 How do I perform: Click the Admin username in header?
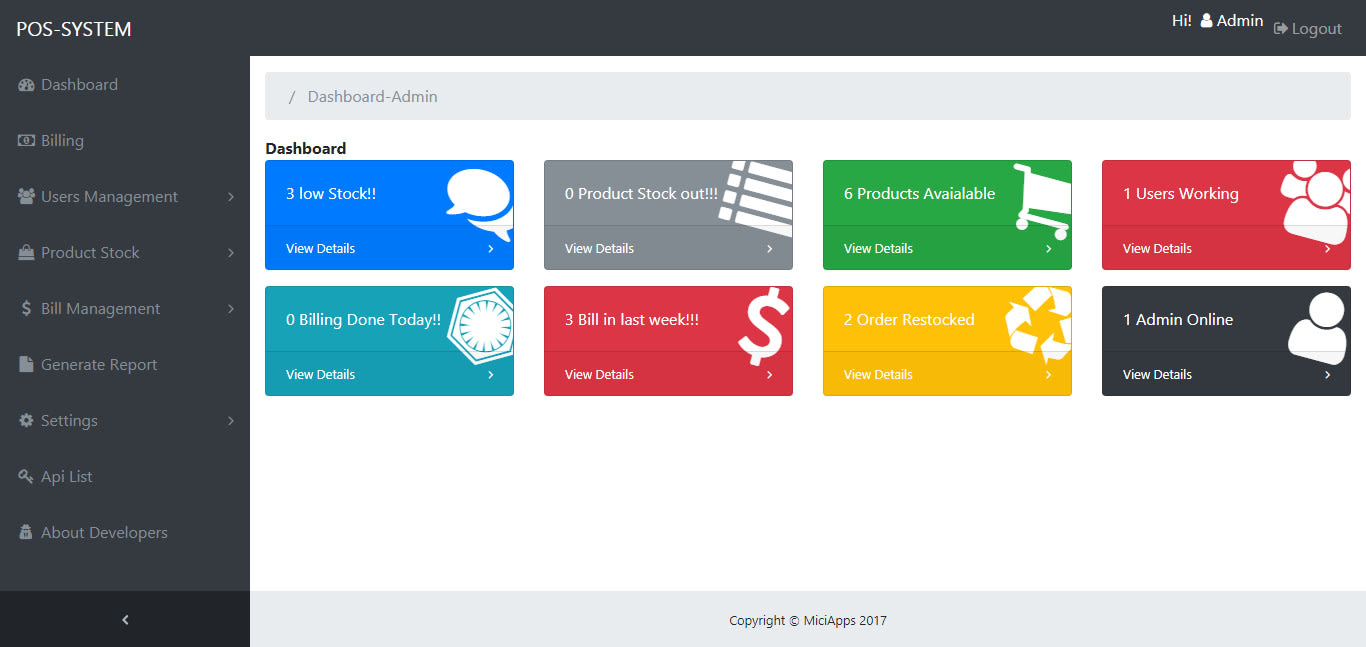1240,21
